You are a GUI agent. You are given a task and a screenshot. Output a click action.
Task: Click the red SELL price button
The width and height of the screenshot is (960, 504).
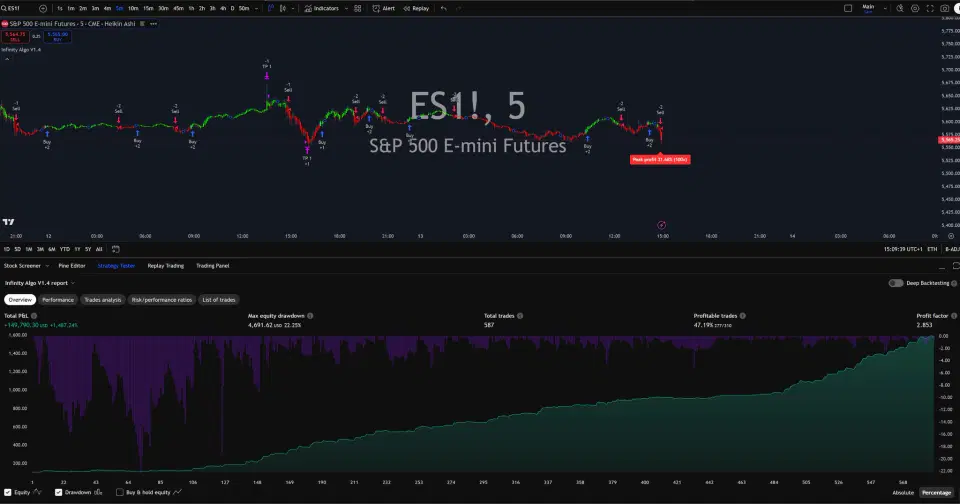tap(15, 37)
